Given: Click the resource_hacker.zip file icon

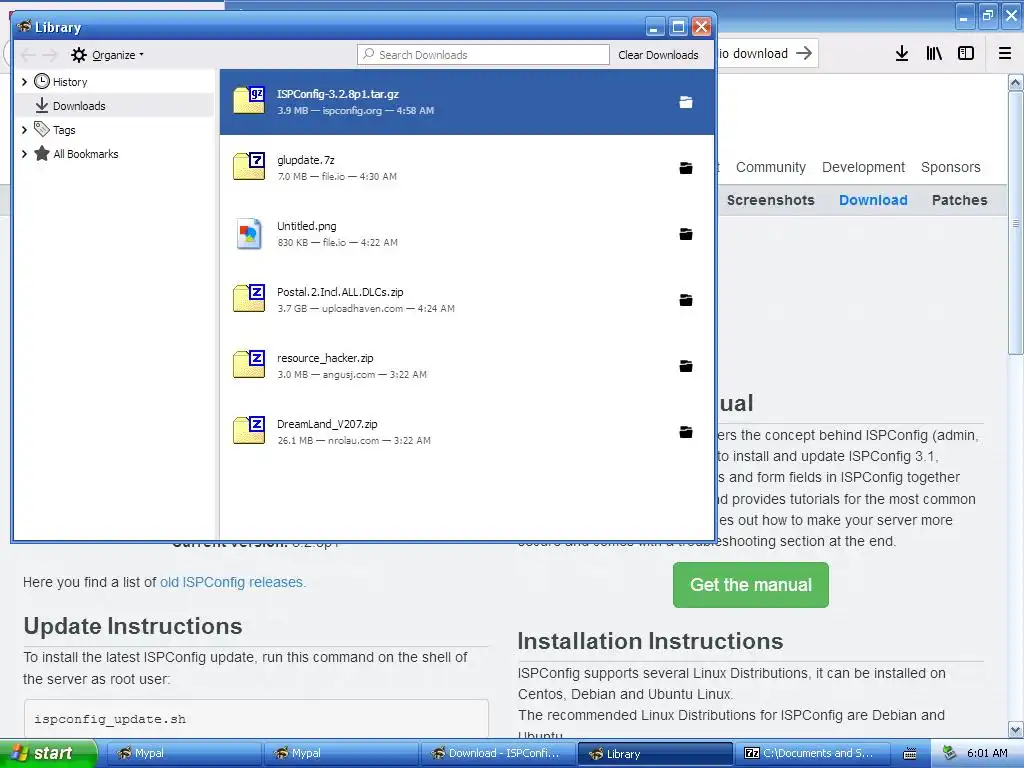Looking at the screenshot, I should pos(249,364).
